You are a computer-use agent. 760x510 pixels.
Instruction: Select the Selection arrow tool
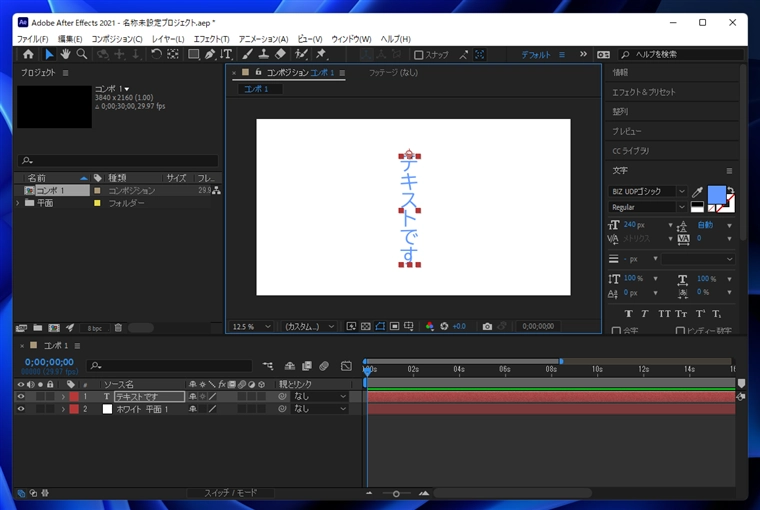click(49, 54)
